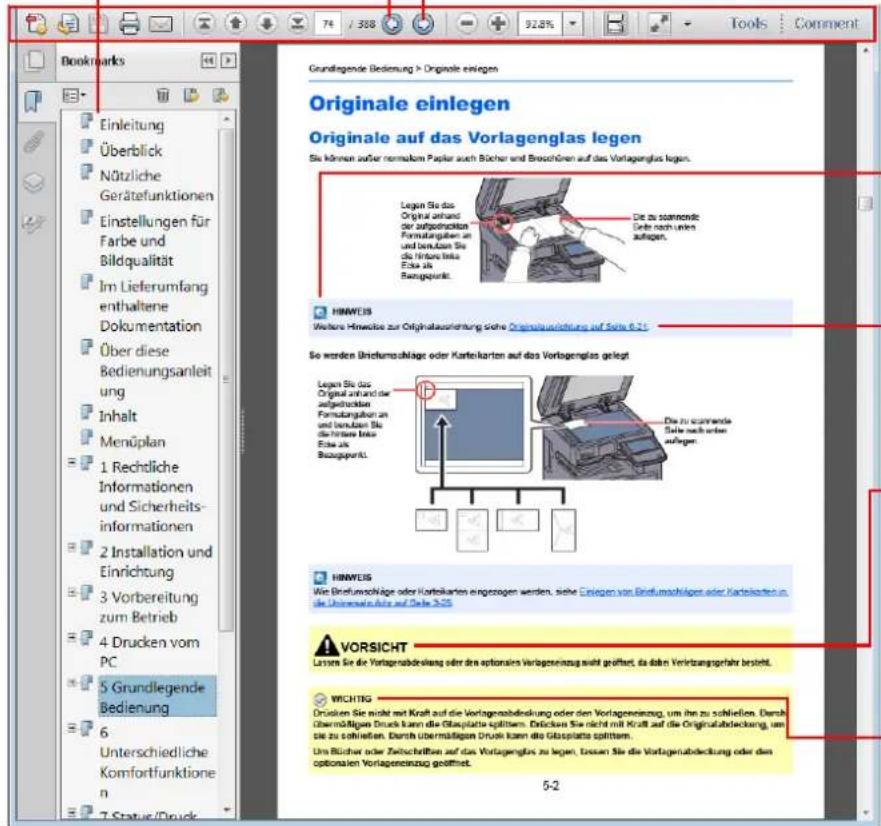Open the Attachments paperclip panel icon
Screen dimensions: 881x826
tap(34, 142)
